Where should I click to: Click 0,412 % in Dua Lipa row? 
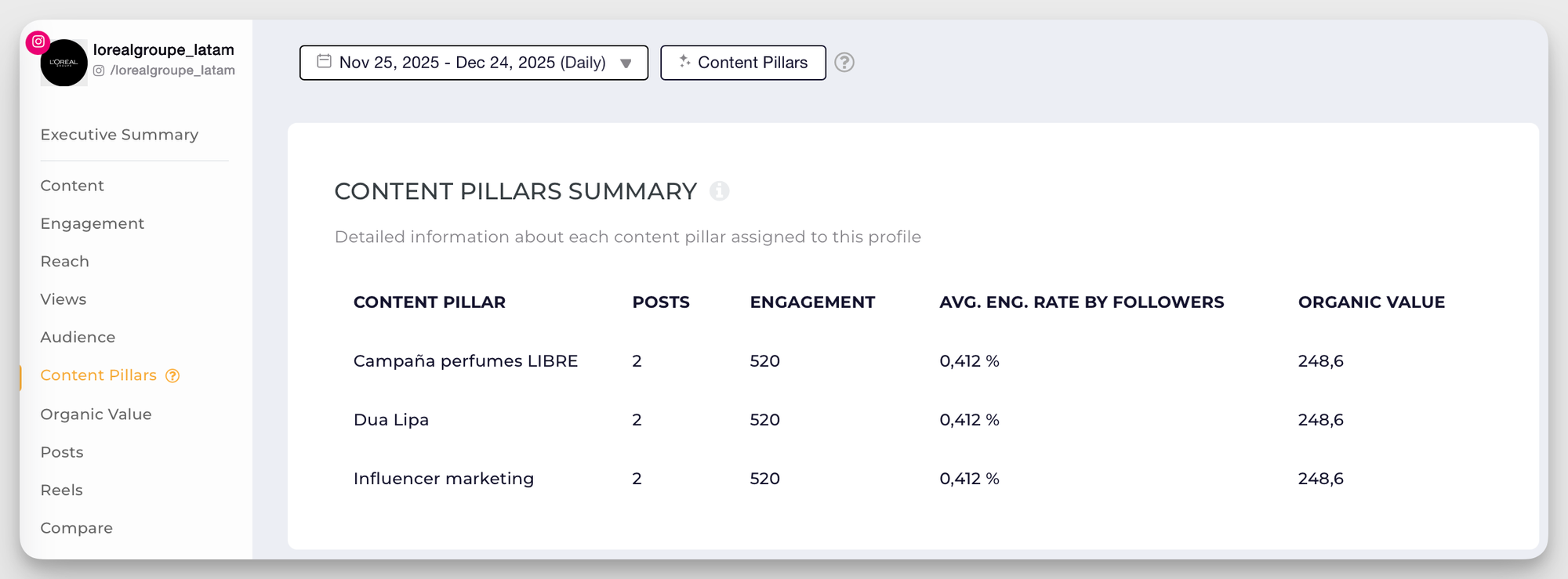click(970, 420)
